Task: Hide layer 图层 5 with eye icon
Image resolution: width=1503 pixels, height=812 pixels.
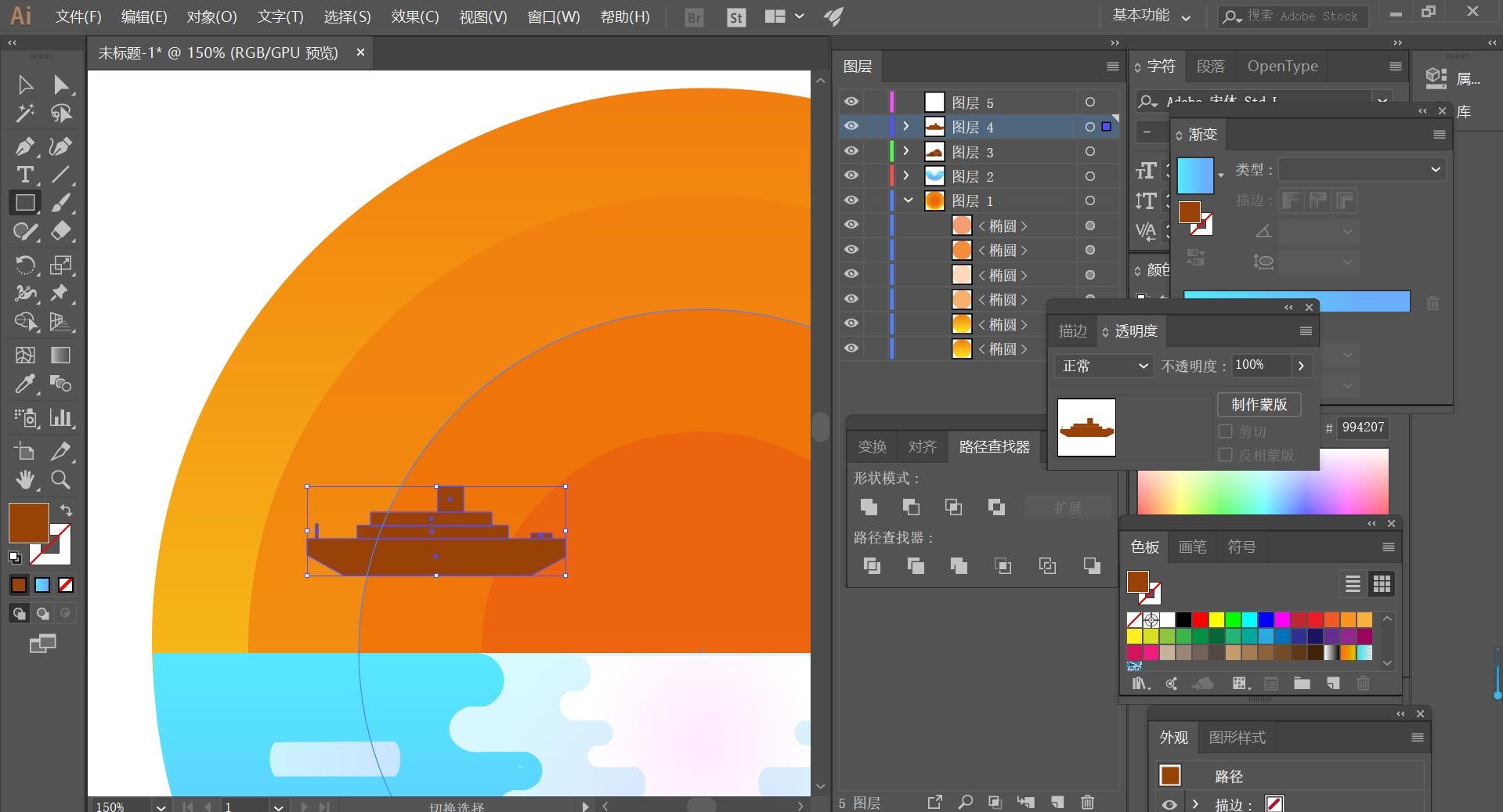Action: click(x=851, y=102)
